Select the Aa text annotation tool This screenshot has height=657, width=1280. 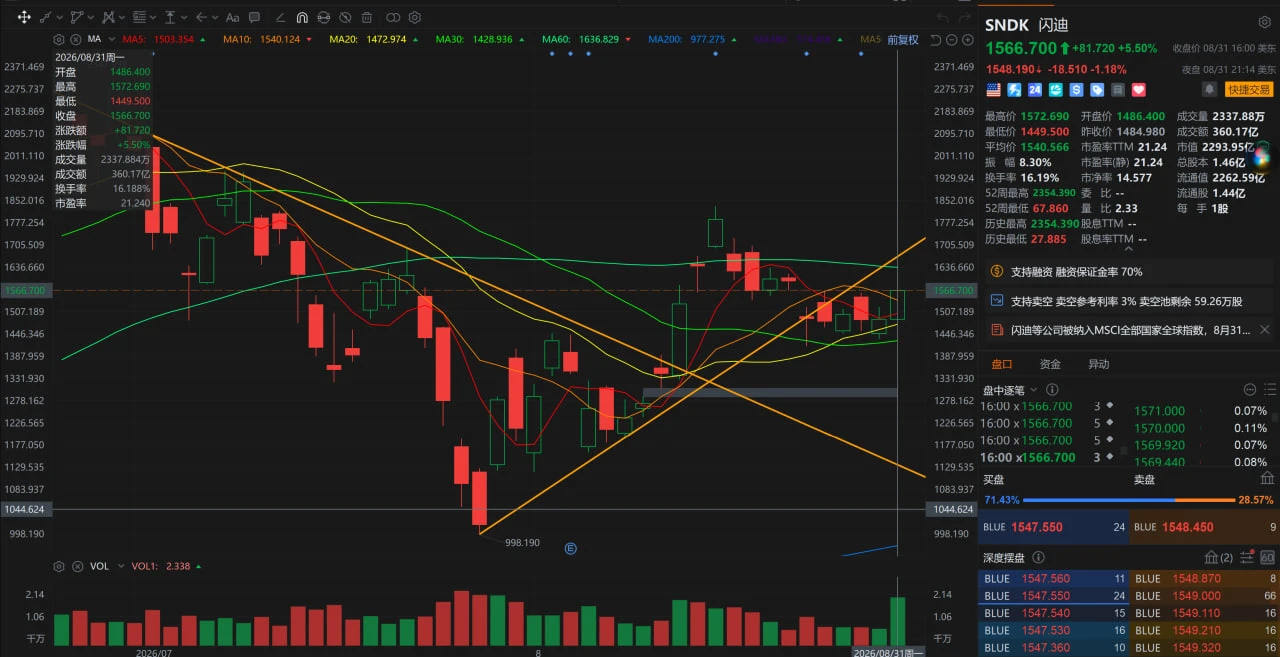point(232,17)
